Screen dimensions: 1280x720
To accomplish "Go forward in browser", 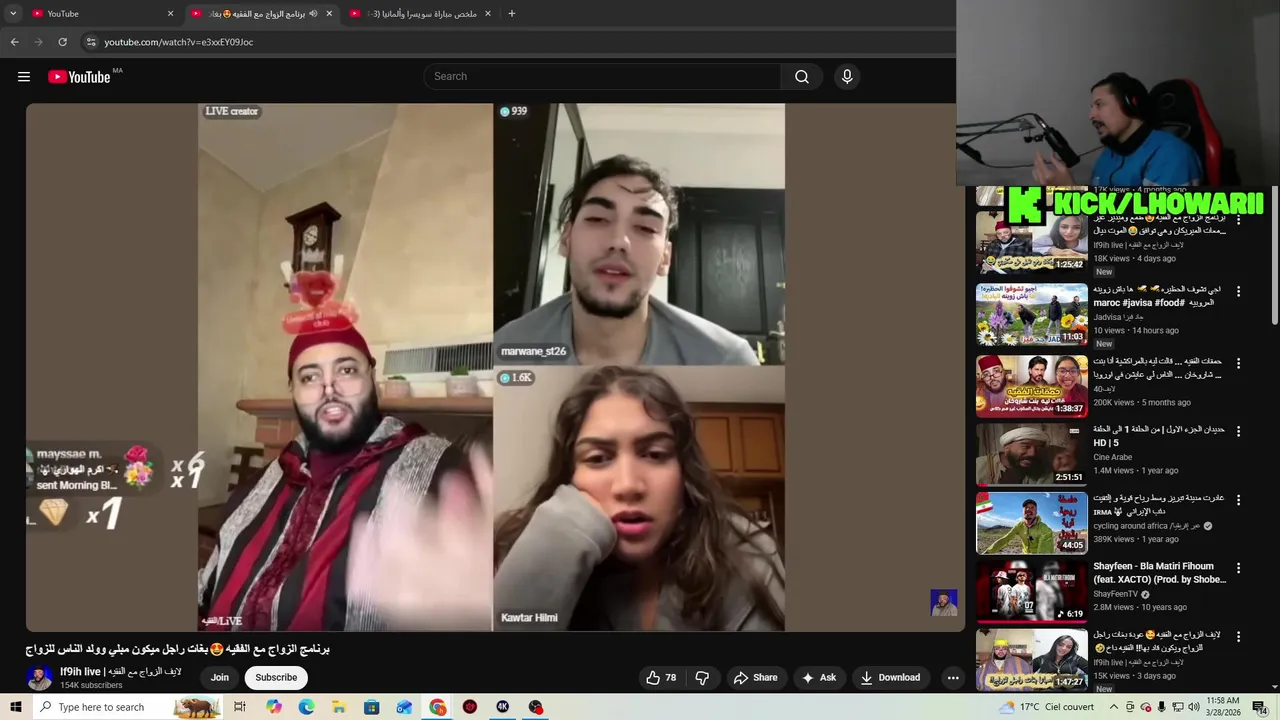I will click(38, 42).
